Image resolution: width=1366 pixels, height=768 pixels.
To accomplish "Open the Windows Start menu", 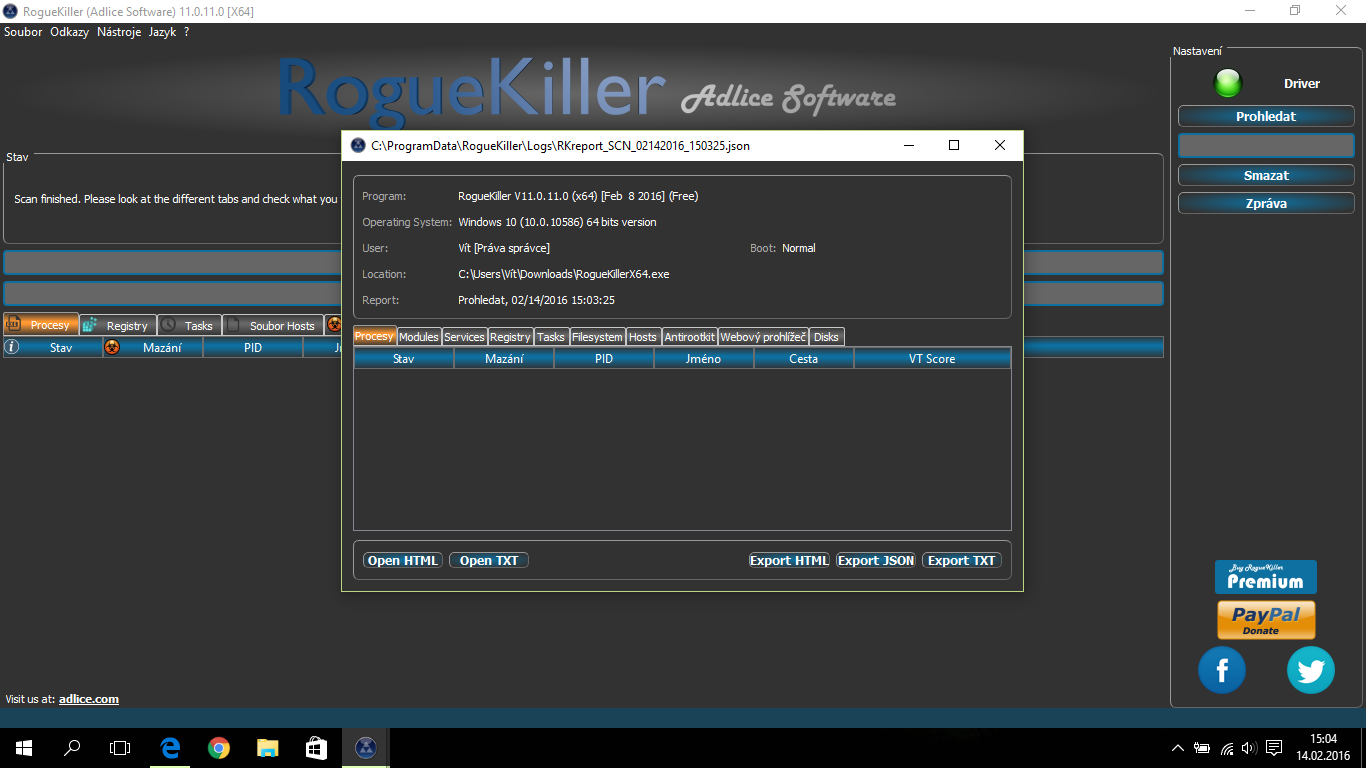I will coord(24,747).
